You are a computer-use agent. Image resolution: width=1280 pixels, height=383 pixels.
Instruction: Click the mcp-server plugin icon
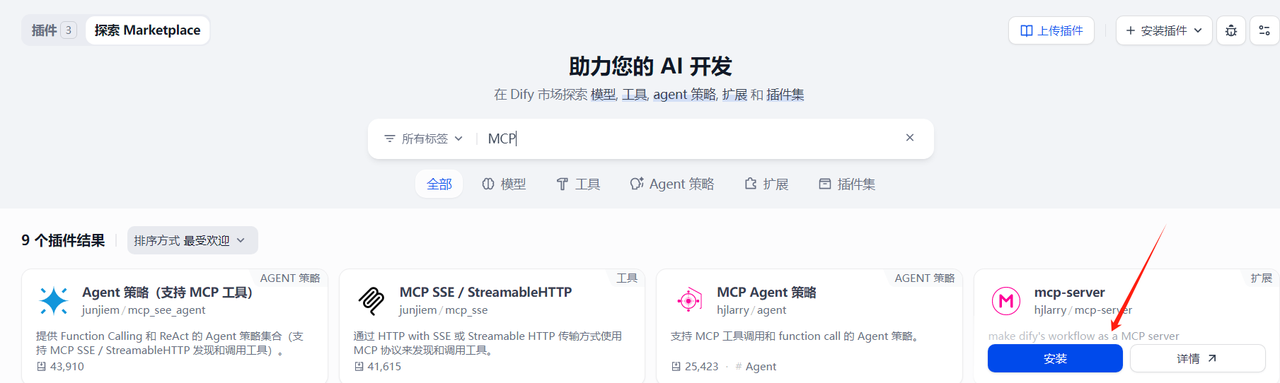pos(1006,300)
